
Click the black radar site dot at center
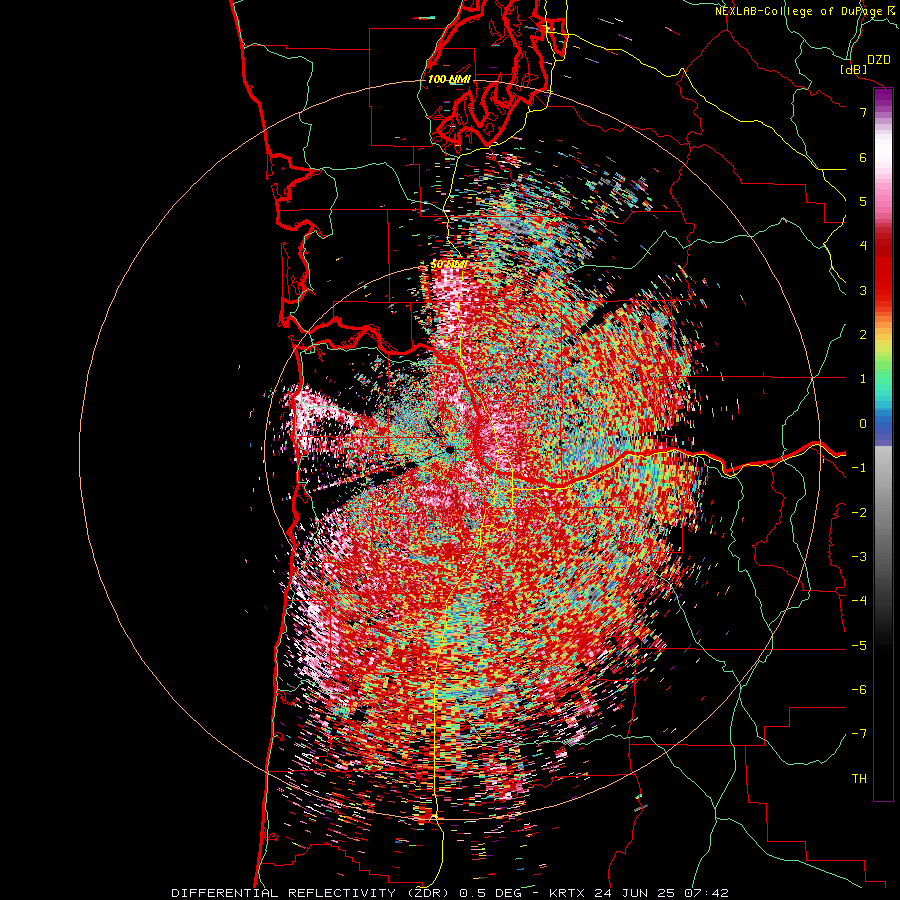[x=450, y=450]
